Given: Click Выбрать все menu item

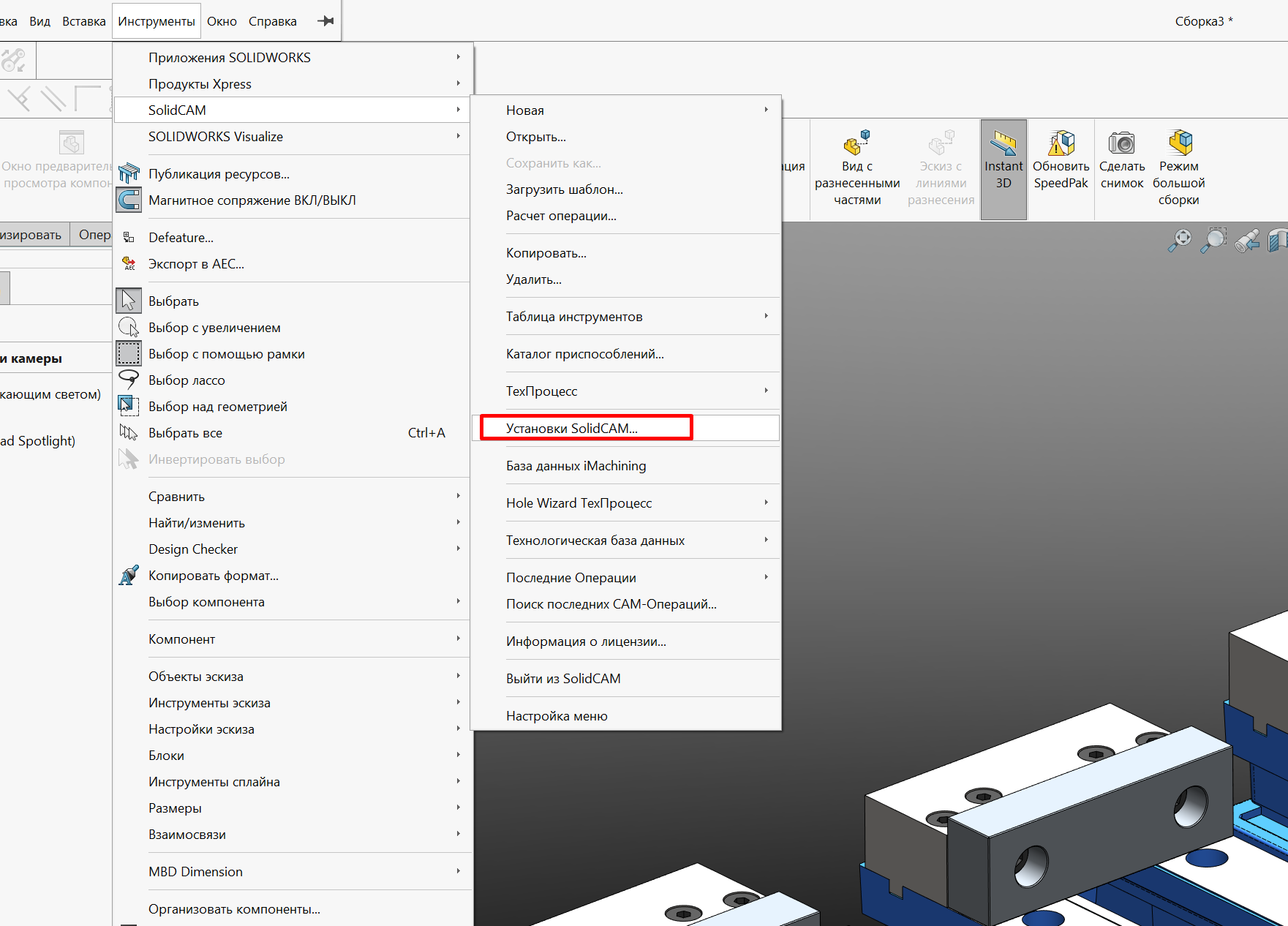Looking at the screenshot, I should coord(293,433).
